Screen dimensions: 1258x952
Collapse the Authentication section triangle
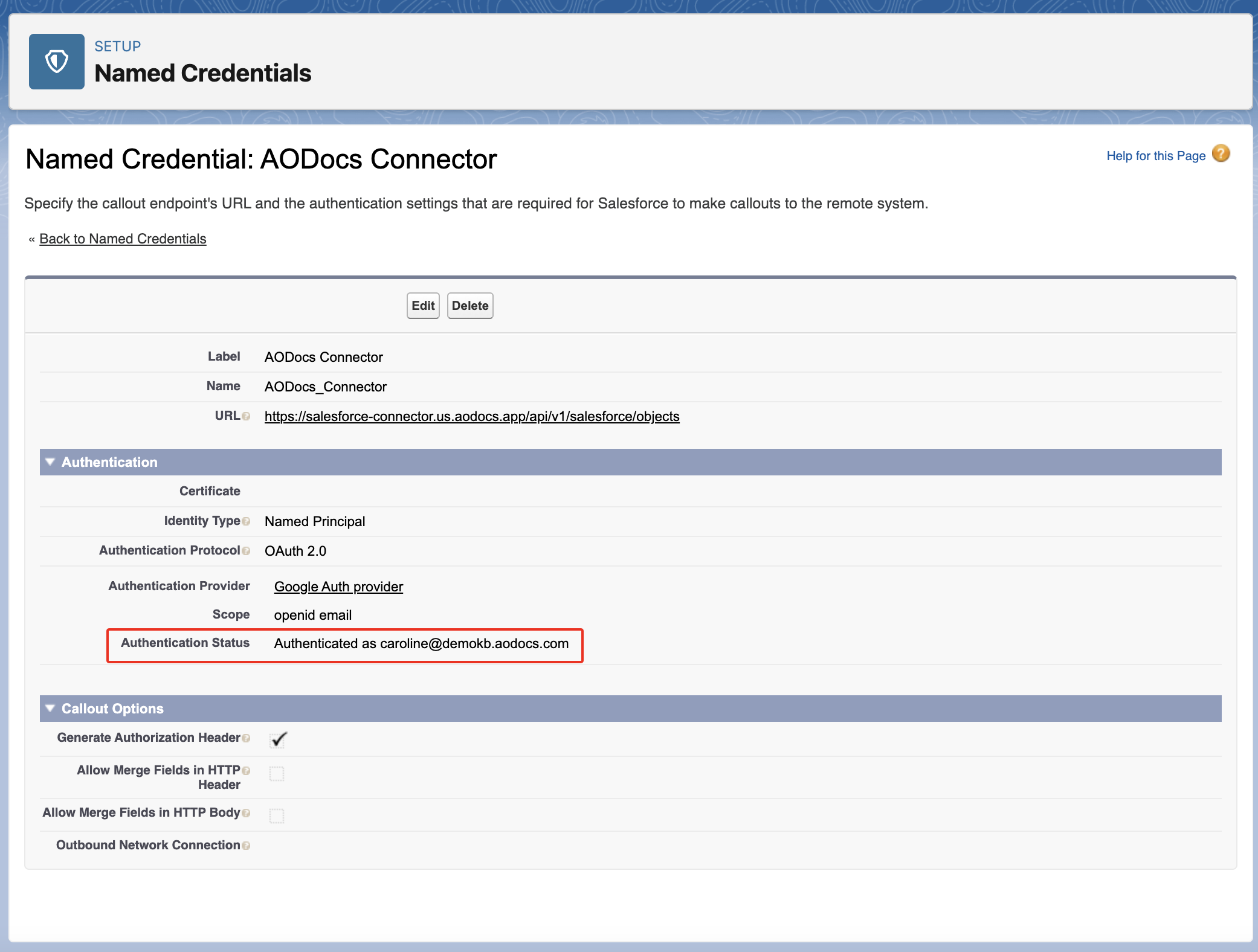[50, 462]
